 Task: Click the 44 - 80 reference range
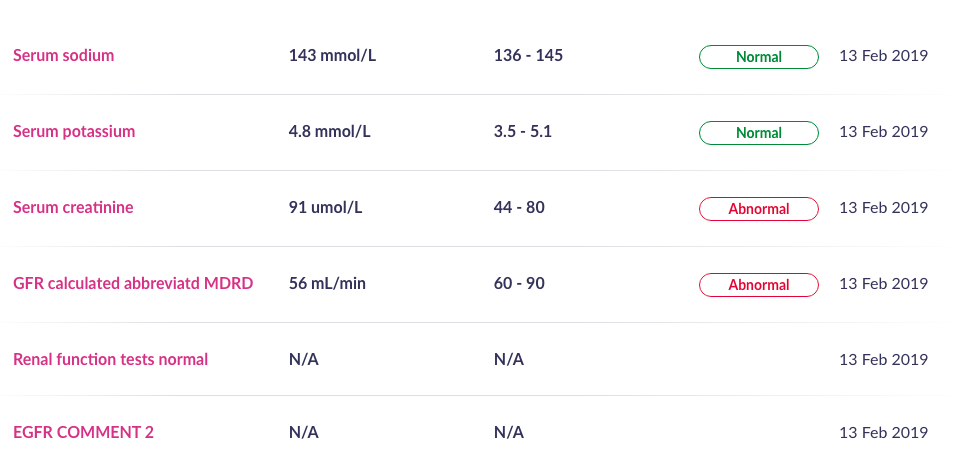[519, 208]
